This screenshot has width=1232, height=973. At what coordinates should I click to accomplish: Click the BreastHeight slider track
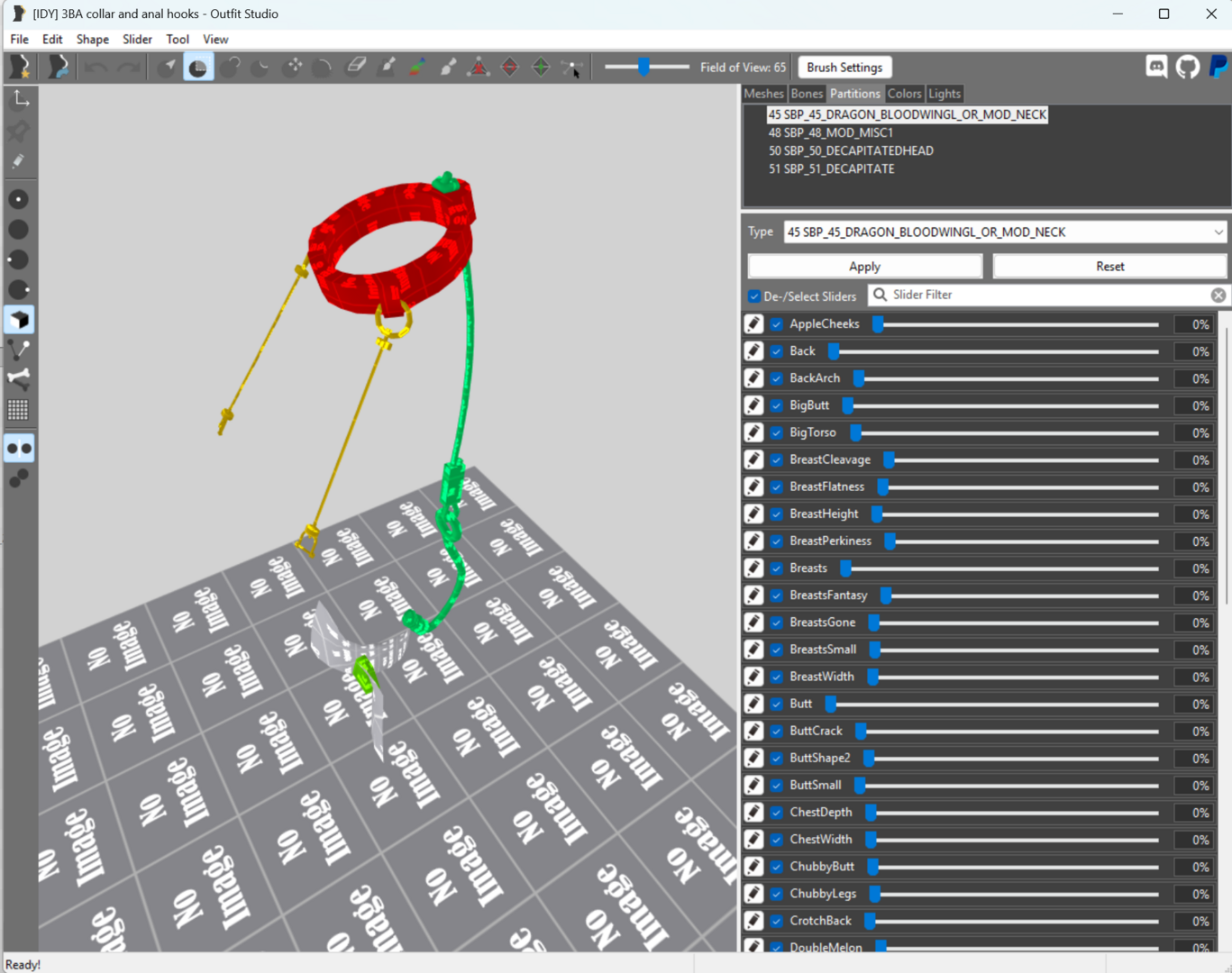point(1015,514)
